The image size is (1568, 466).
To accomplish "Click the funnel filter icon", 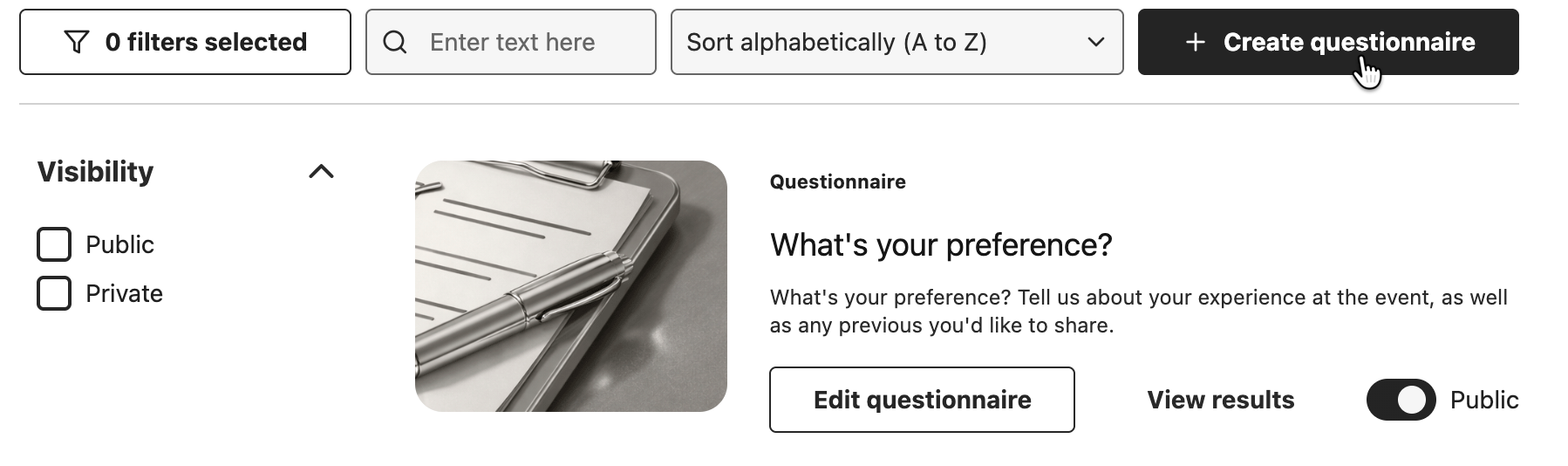I will [x=77, y=42].
